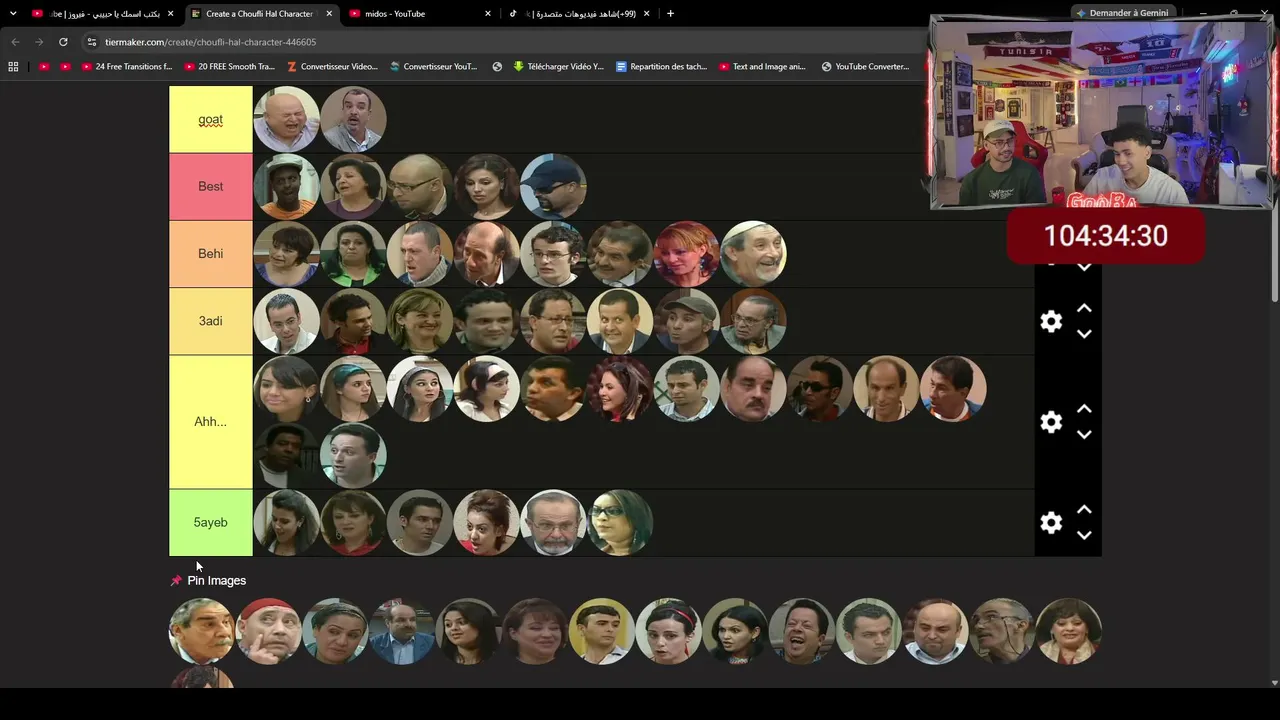Image resolution: width=1280 pixels, height=720 pixels.
Task: Click the 5ayeb tier label
Action: 211,522
